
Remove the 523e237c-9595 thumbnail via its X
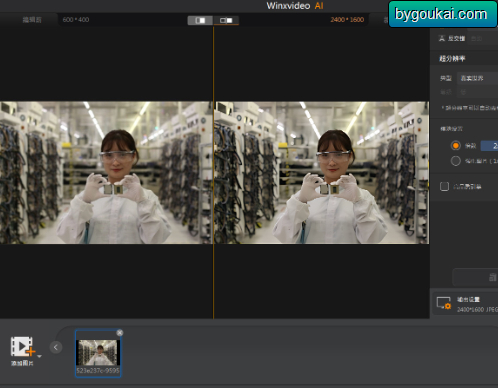point(120,333)
